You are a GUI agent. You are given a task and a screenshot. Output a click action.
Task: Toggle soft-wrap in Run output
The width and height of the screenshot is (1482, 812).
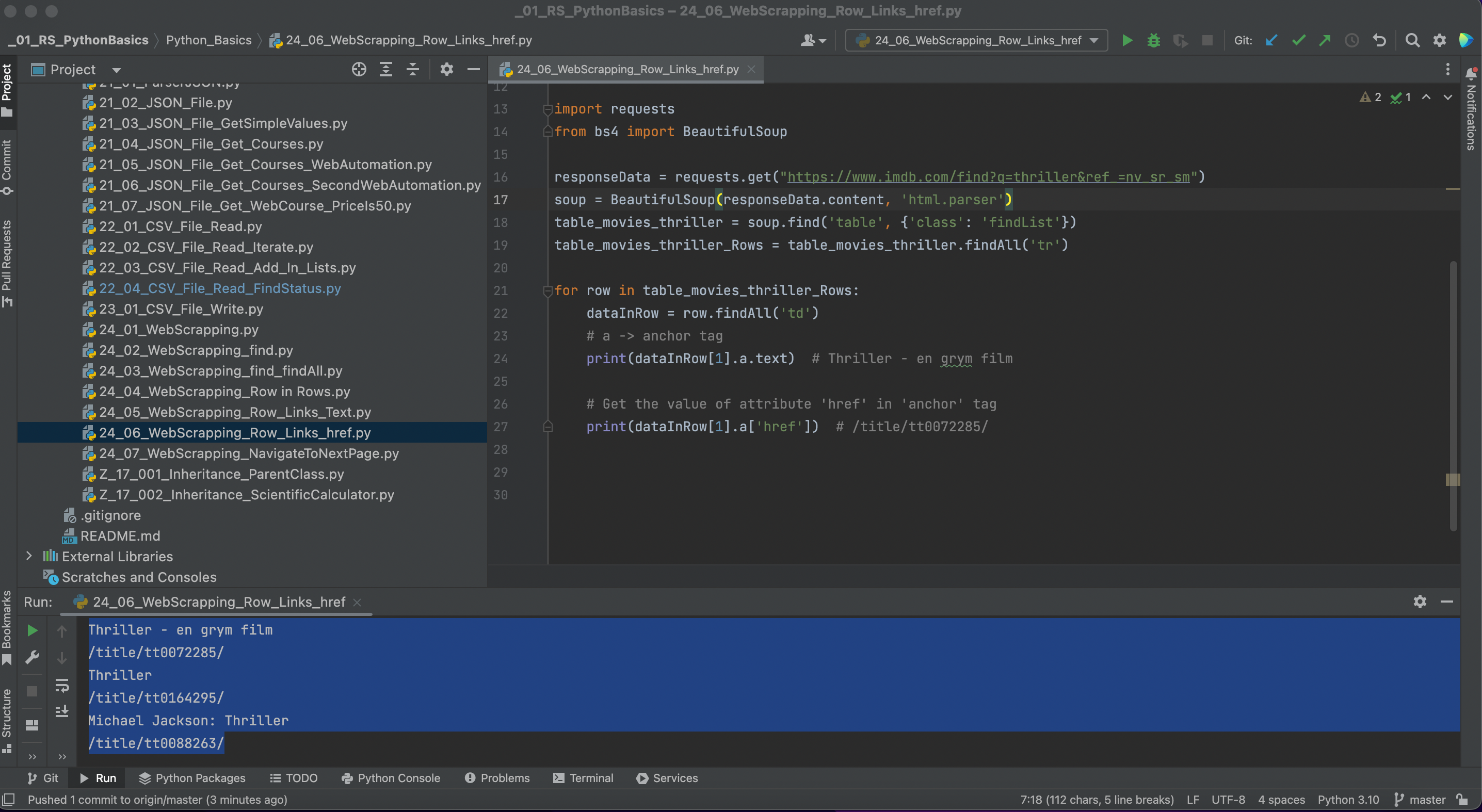tap(61, 686)
